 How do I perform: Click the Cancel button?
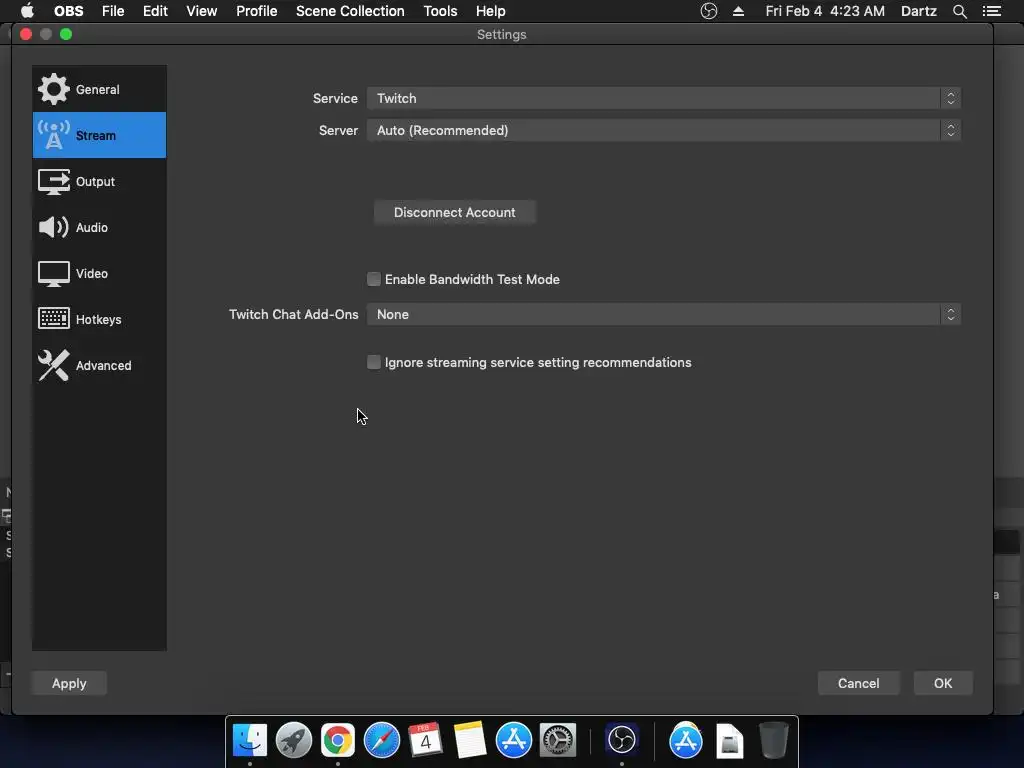858,683
